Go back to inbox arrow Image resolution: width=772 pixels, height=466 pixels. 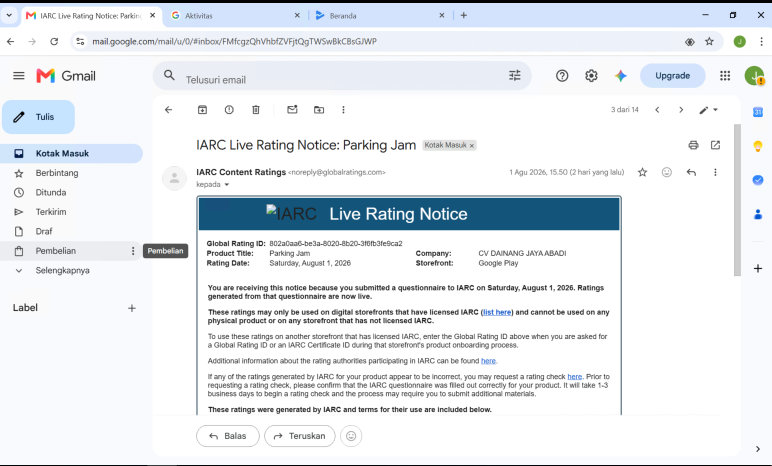click(x=168, y=109)
